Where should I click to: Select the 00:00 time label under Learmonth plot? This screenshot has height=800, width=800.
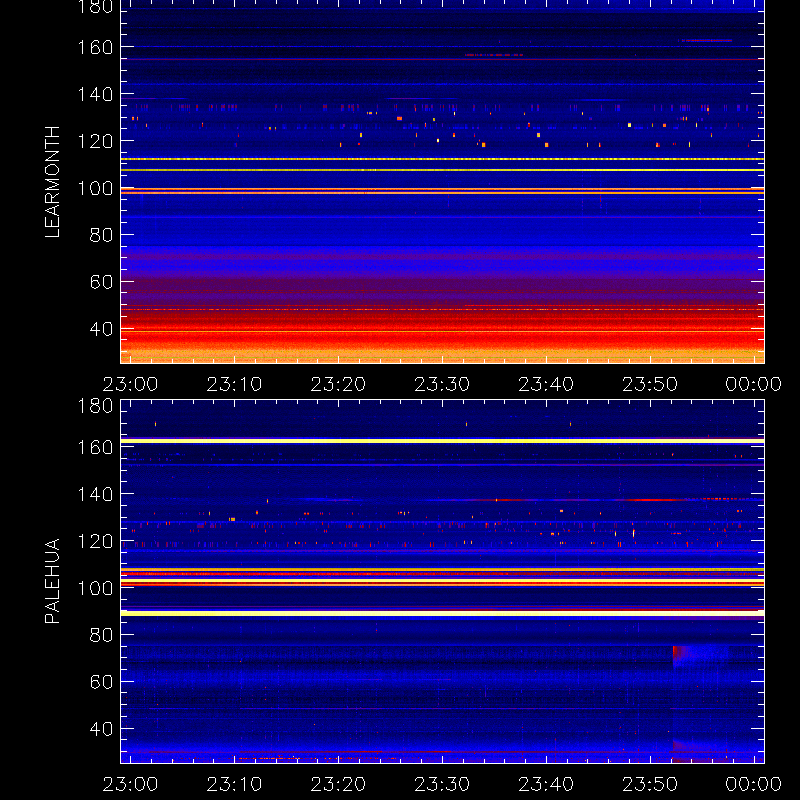click(x=754, y=384)
